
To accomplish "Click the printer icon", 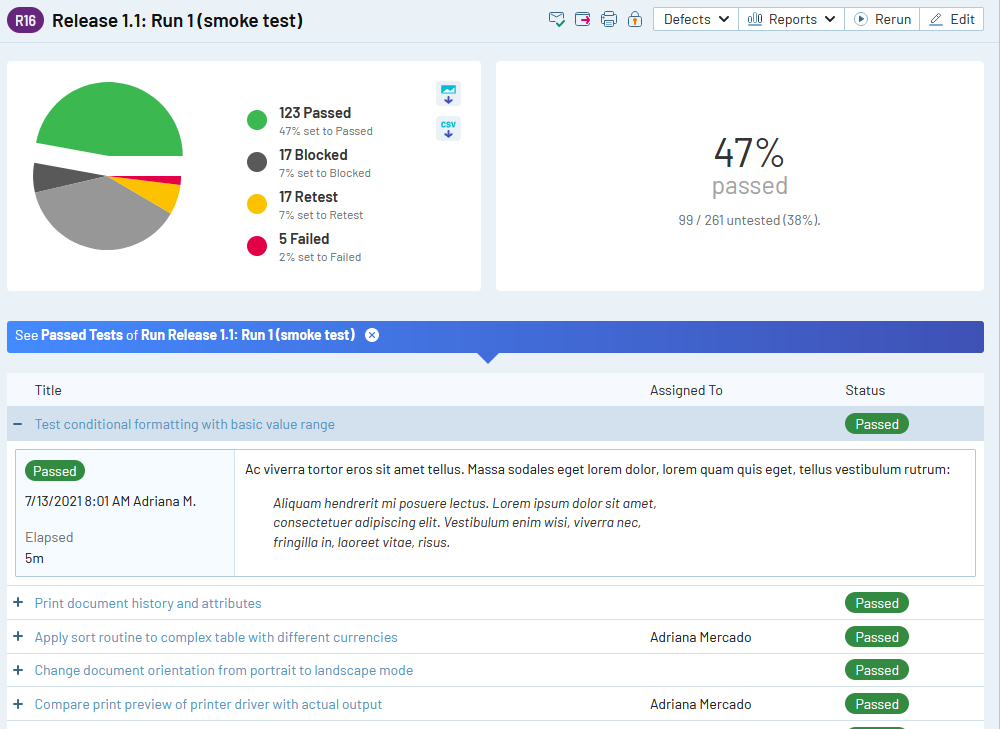I will point(609,20).
